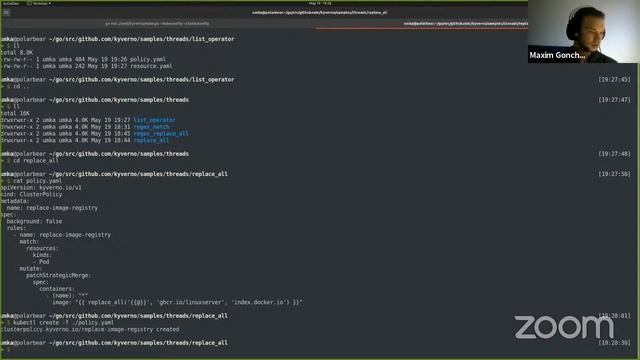Click resource.yaml in the file listing
Screen dimensions: 640x360
click(151, 66)
